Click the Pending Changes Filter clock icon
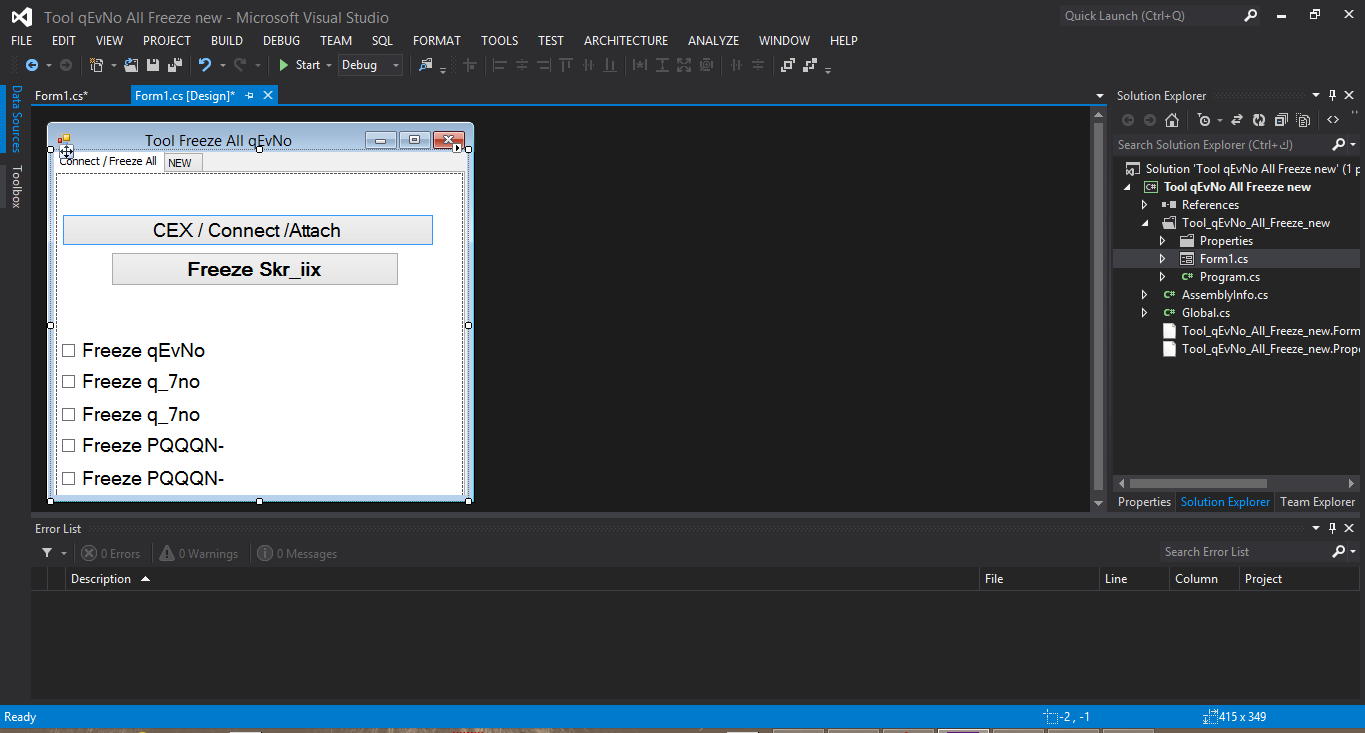Viewport: 1365px width, 733px height. pos(1204,120)
